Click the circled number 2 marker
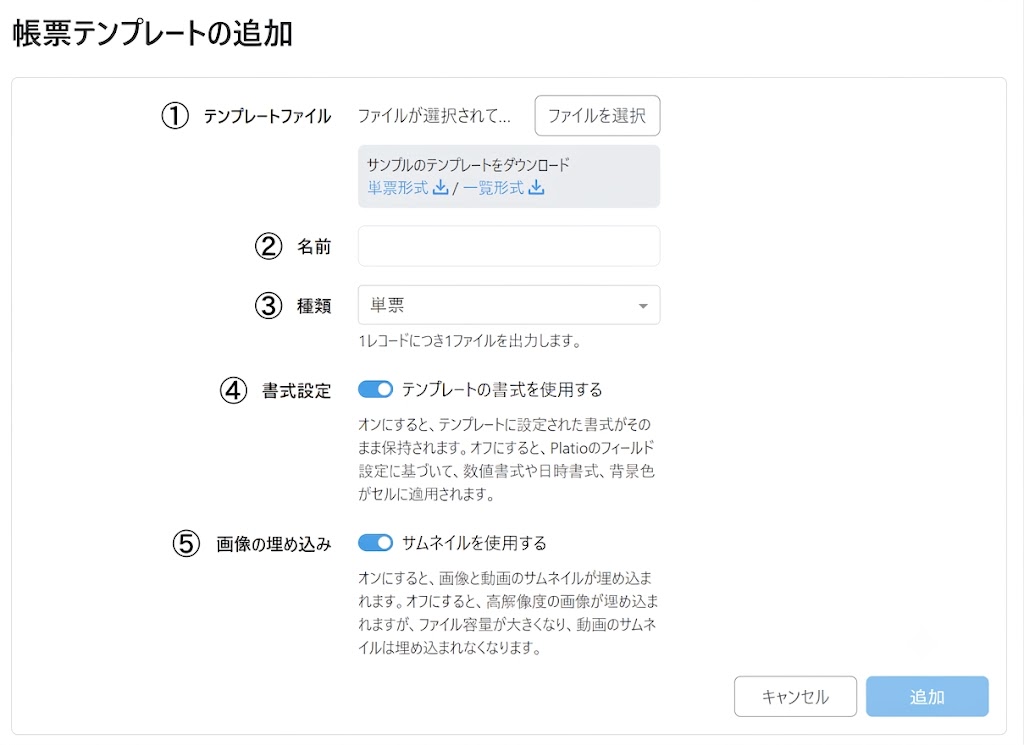 pyautogui.click(x=268, y=246)
